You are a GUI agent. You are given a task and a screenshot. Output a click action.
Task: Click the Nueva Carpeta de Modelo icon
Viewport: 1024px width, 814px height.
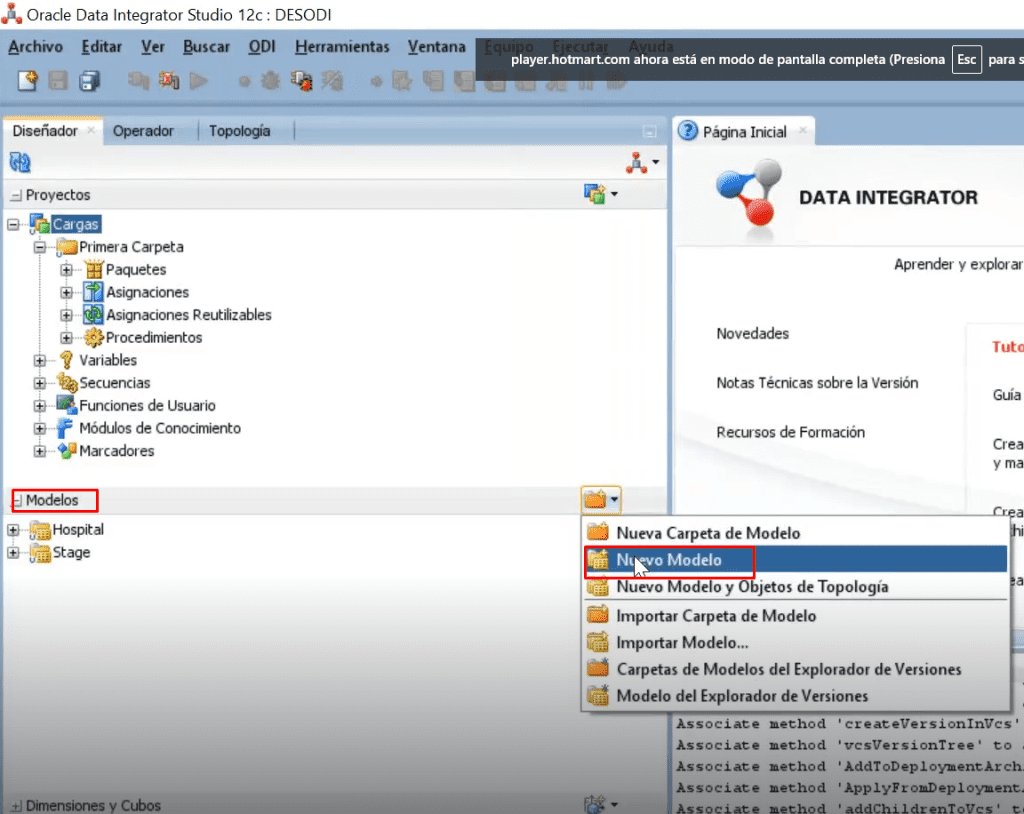coord(598,532)
